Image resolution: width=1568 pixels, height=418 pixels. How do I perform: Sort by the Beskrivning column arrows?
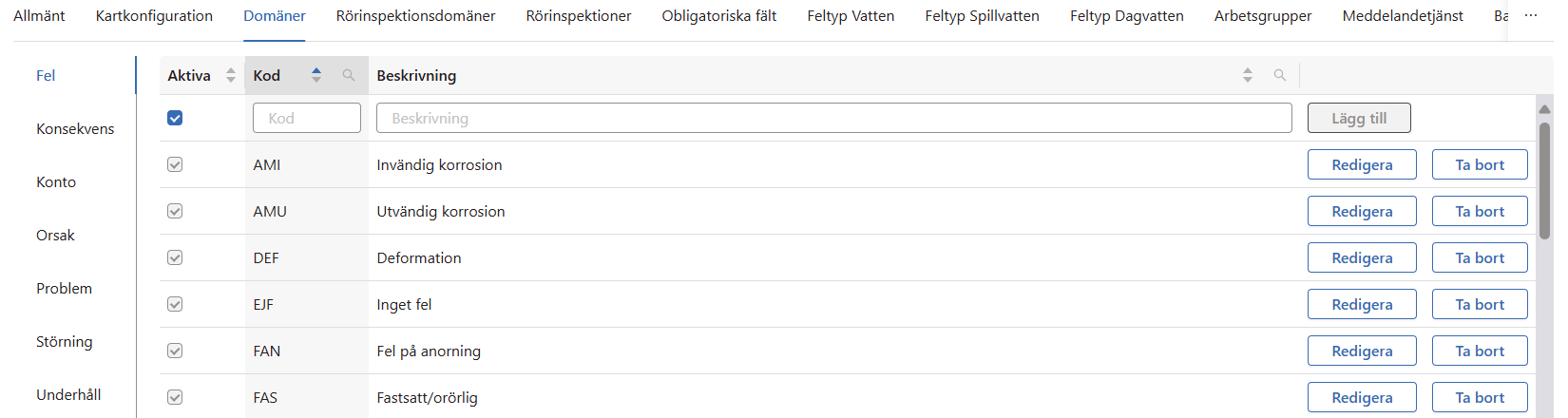[x=1248, y=75]
